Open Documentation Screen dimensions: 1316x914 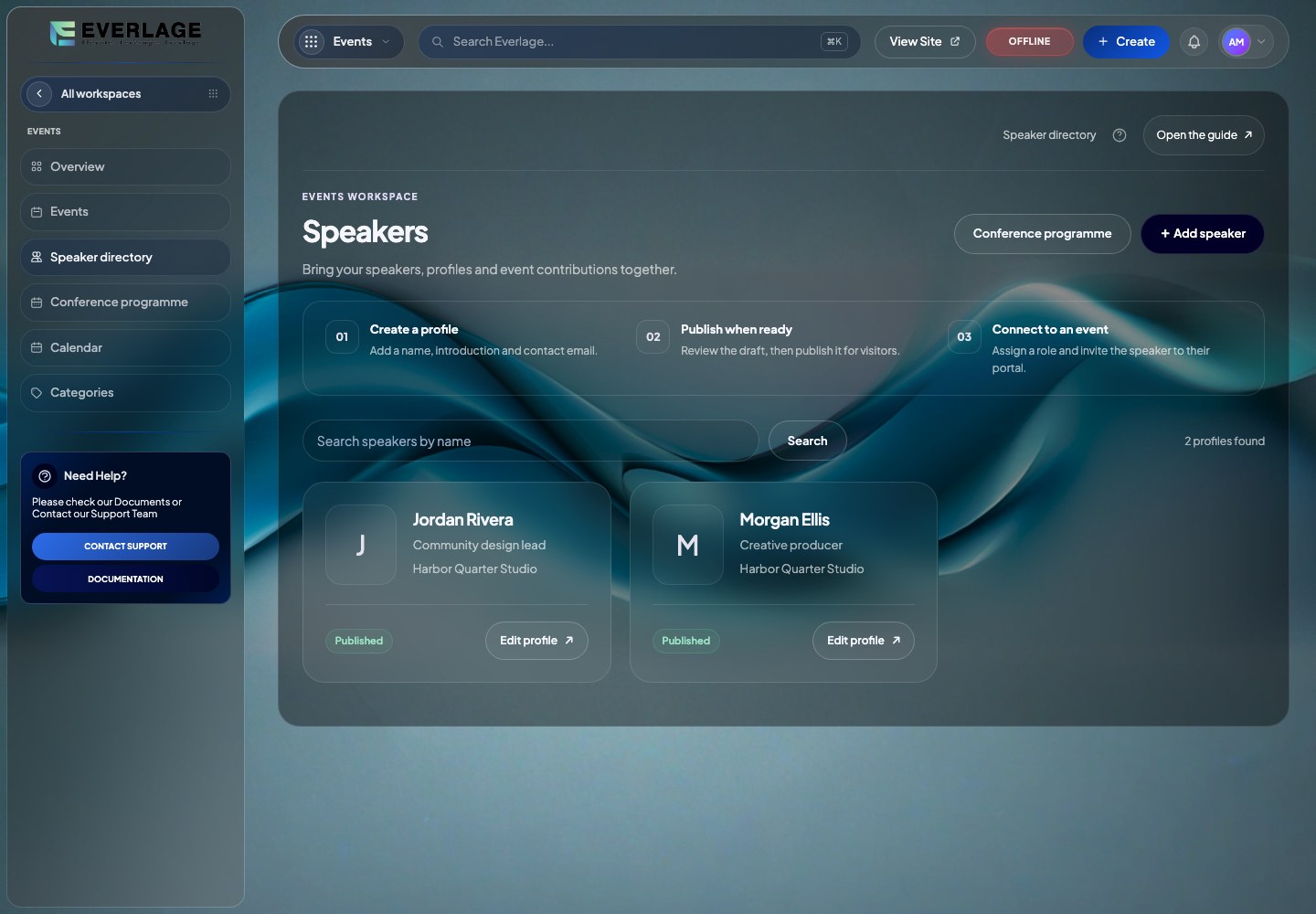(x=125, y=579)
